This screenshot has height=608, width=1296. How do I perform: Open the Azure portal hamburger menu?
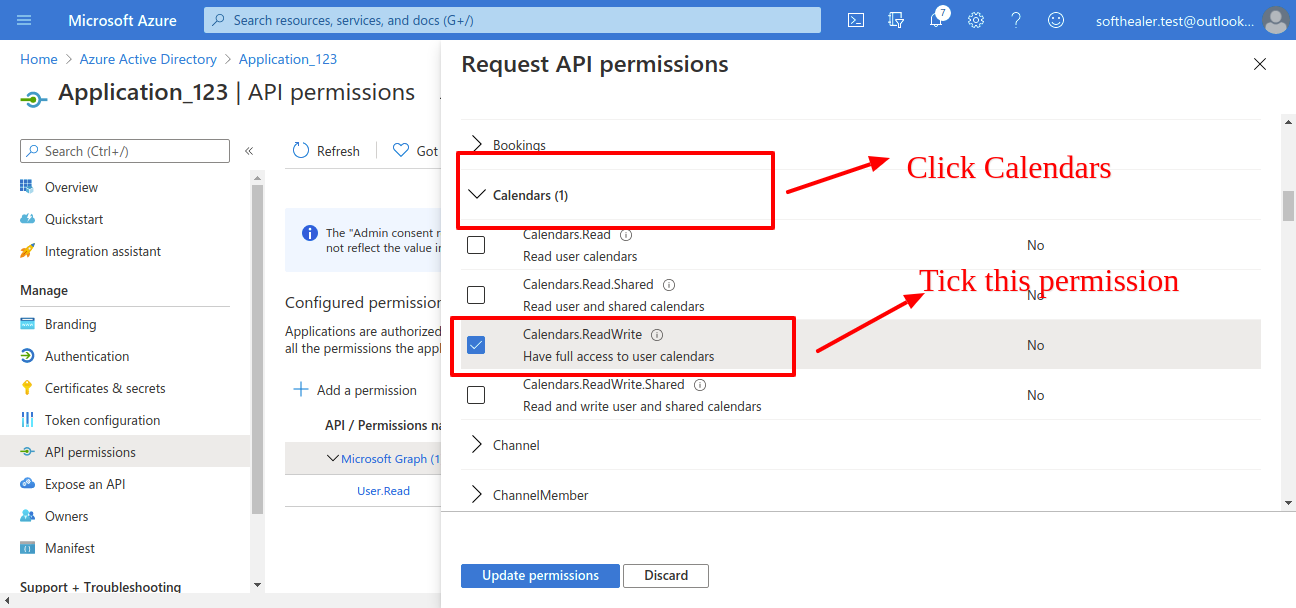click(25, 20)
